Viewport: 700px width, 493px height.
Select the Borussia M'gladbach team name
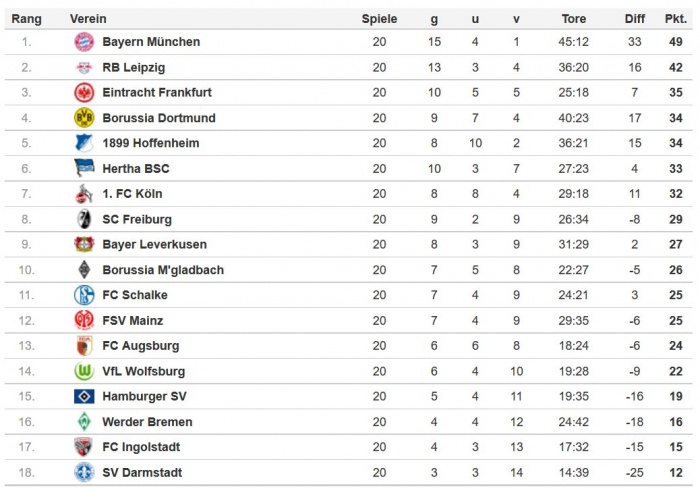click(162, 270)
